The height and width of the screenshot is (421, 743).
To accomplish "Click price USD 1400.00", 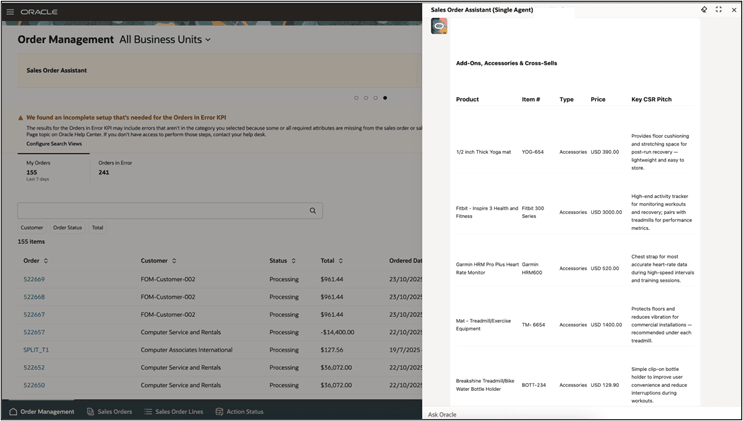I will [x=606, y=325].
